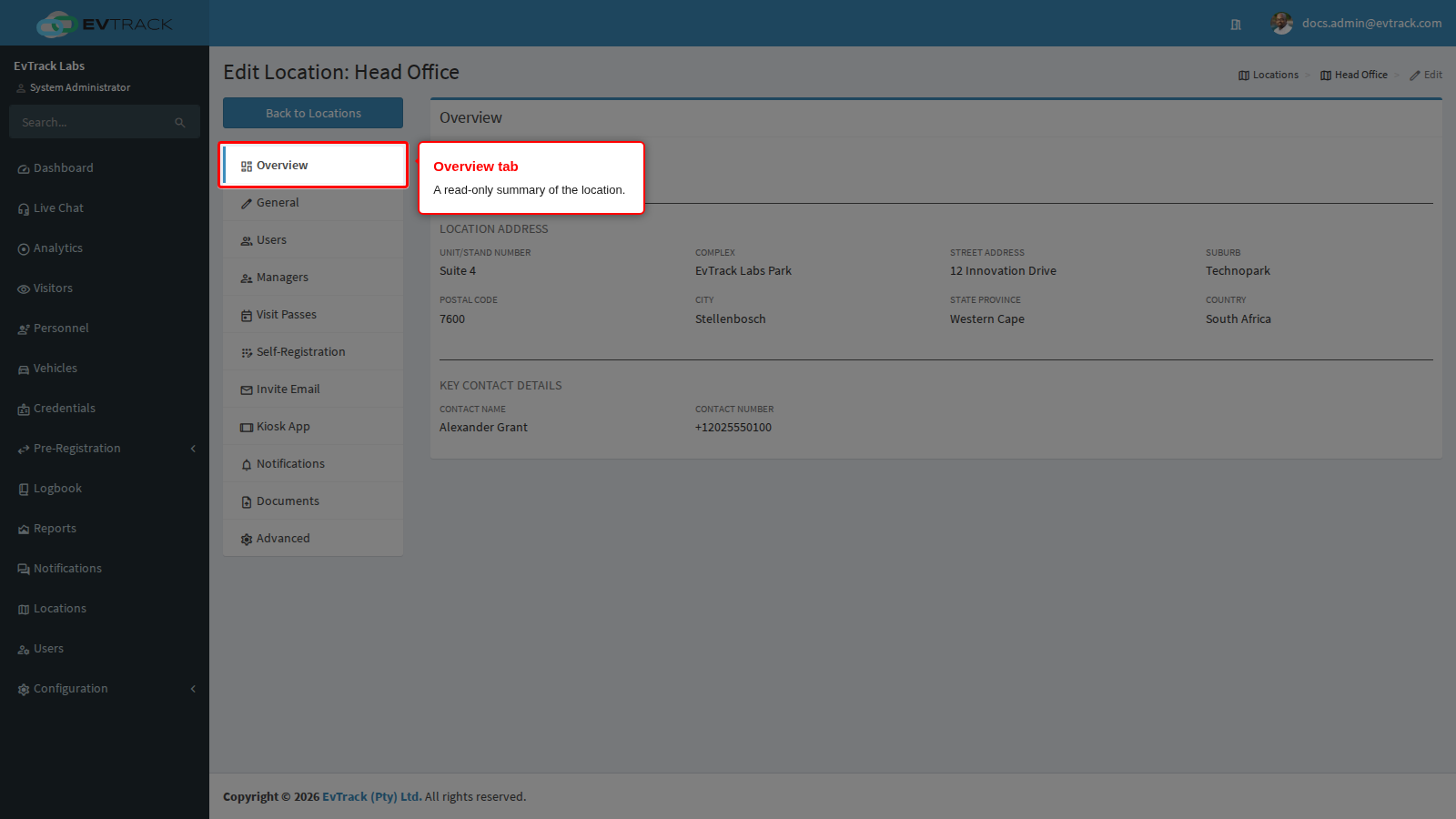Click the contact number +12025550100
This screenshot has height=819, width=1456.
coord(733,428)
